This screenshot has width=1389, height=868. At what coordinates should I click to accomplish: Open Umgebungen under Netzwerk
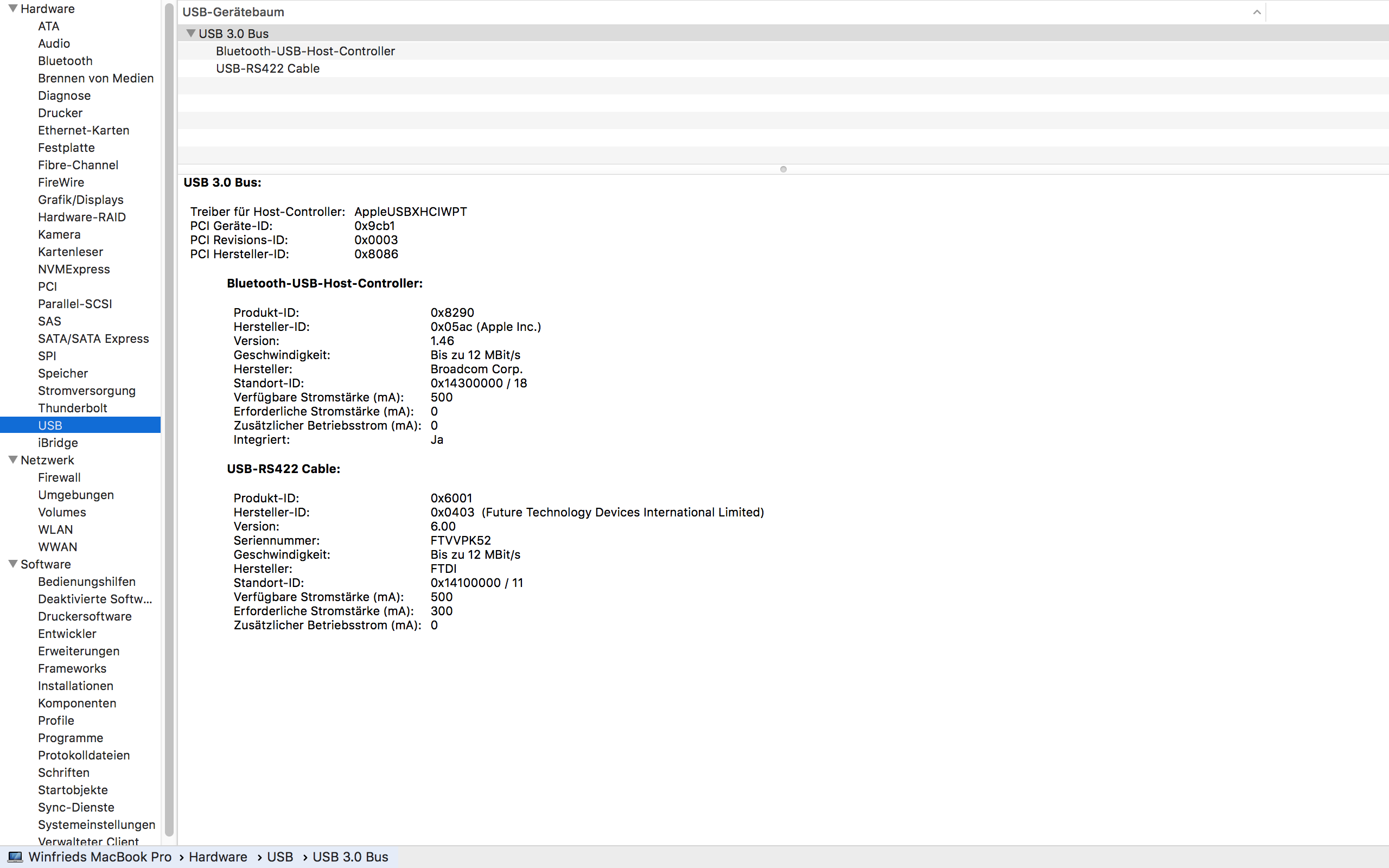[76, 495]
